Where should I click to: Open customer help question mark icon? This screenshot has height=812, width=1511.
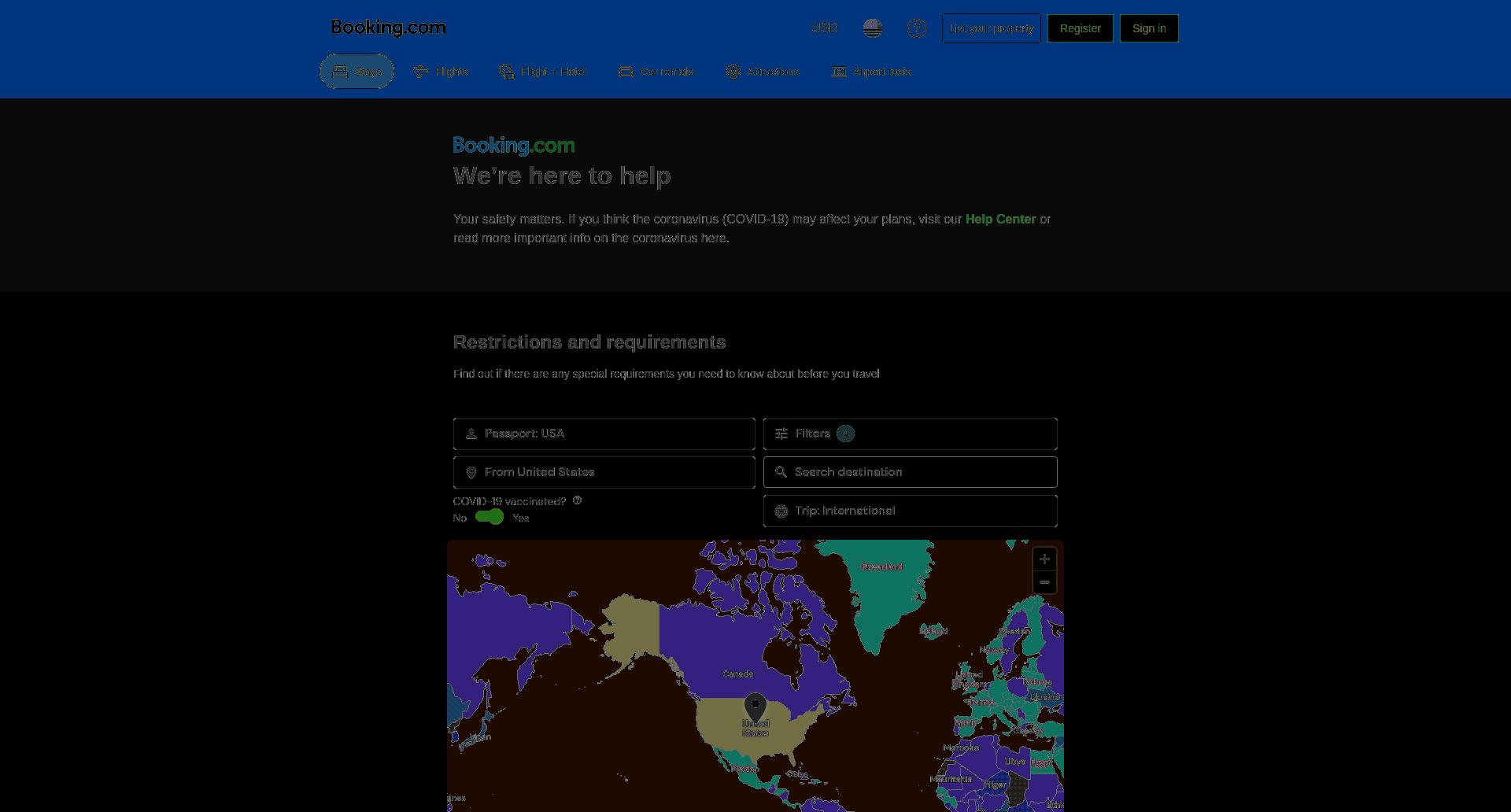coord(916,28)
